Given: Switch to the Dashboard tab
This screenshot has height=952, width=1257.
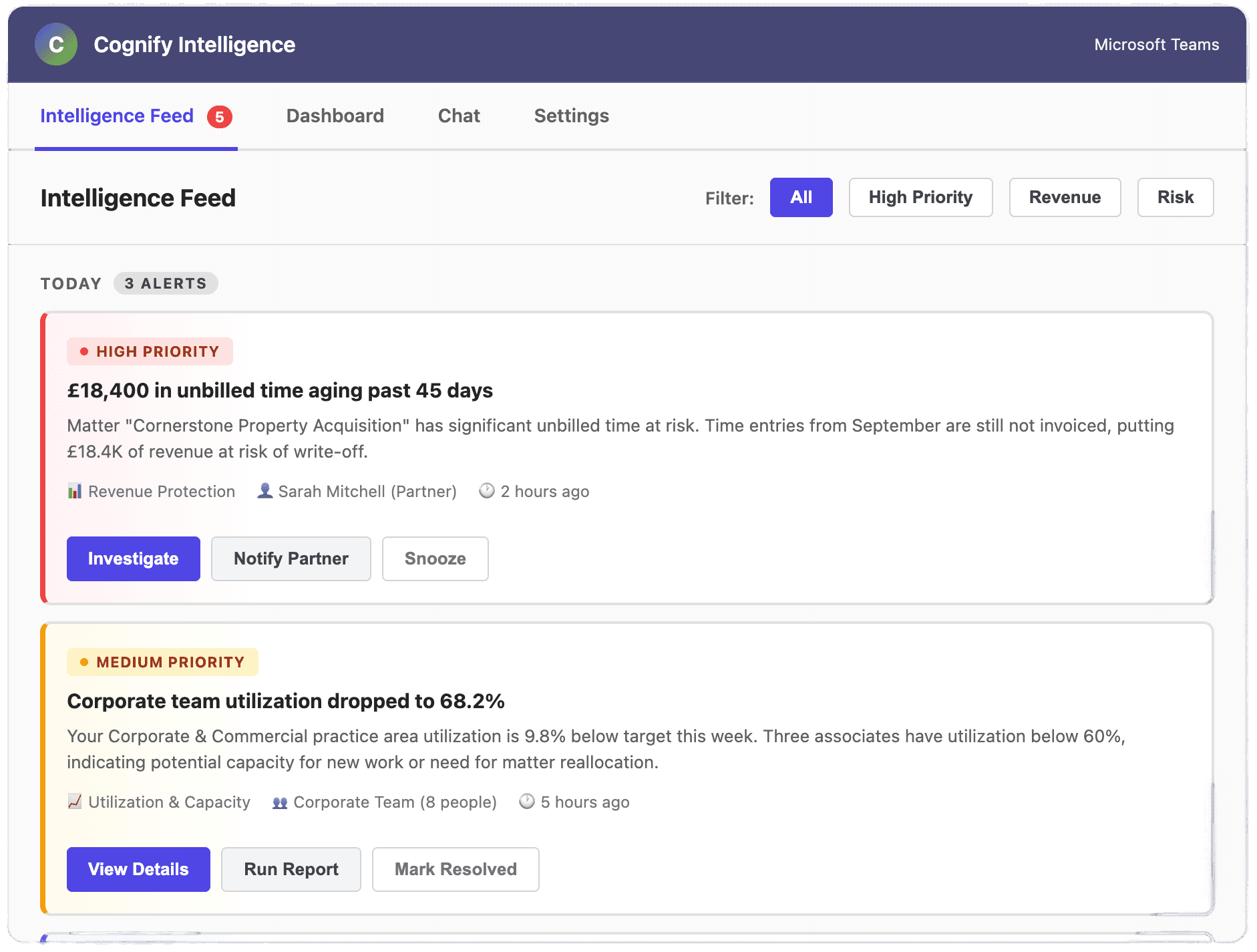Looking at the screenshot, I should (335, 116).
